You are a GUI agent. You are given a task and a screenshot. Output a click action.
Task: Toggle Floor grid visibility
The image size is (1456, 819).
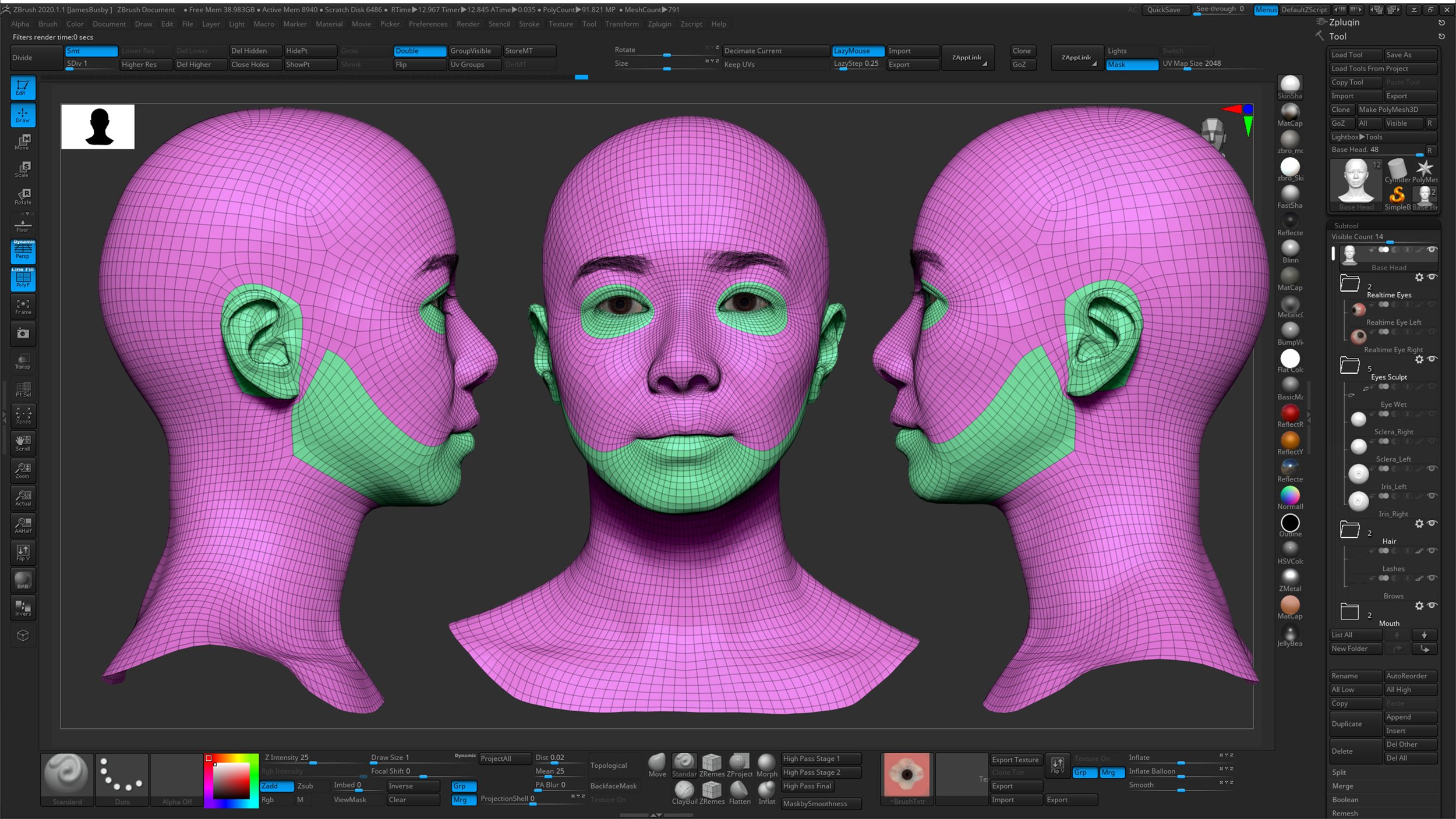(x=22, y=224)
